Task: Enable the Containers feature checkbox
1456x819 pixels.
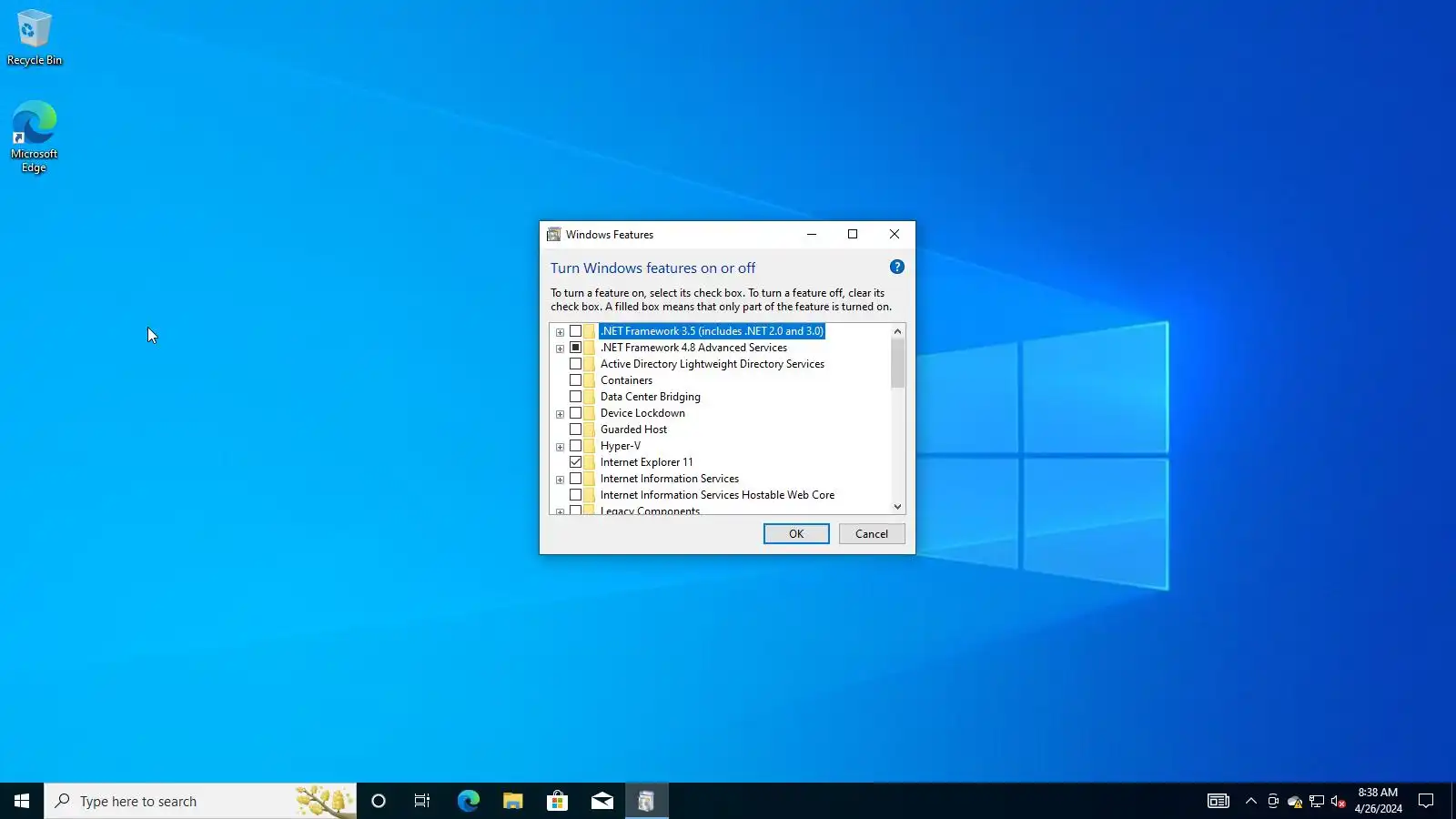Action: tap(575, 380)
